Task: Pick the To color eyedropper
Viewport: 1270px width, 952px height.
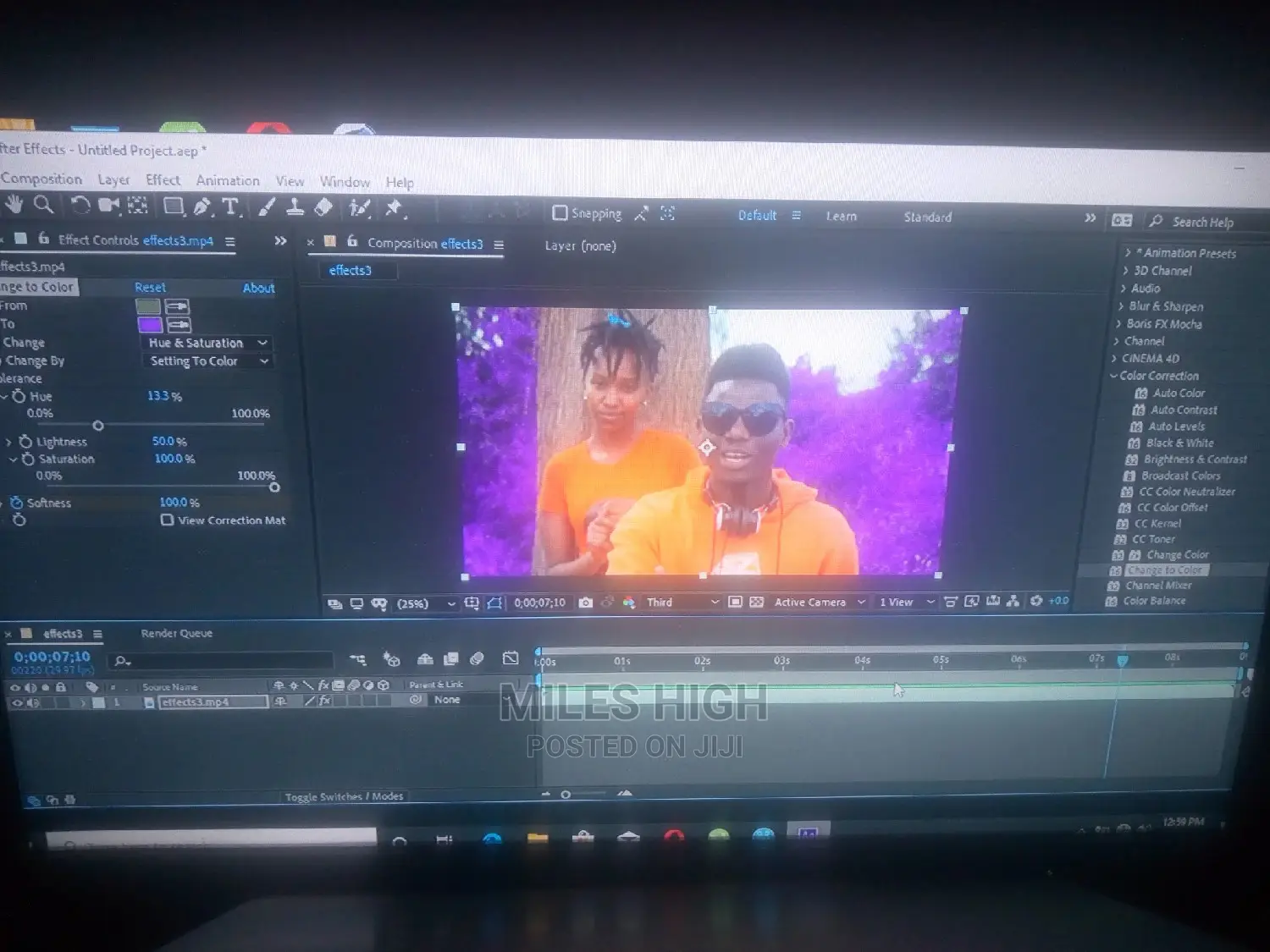Action: pos(179,325)
